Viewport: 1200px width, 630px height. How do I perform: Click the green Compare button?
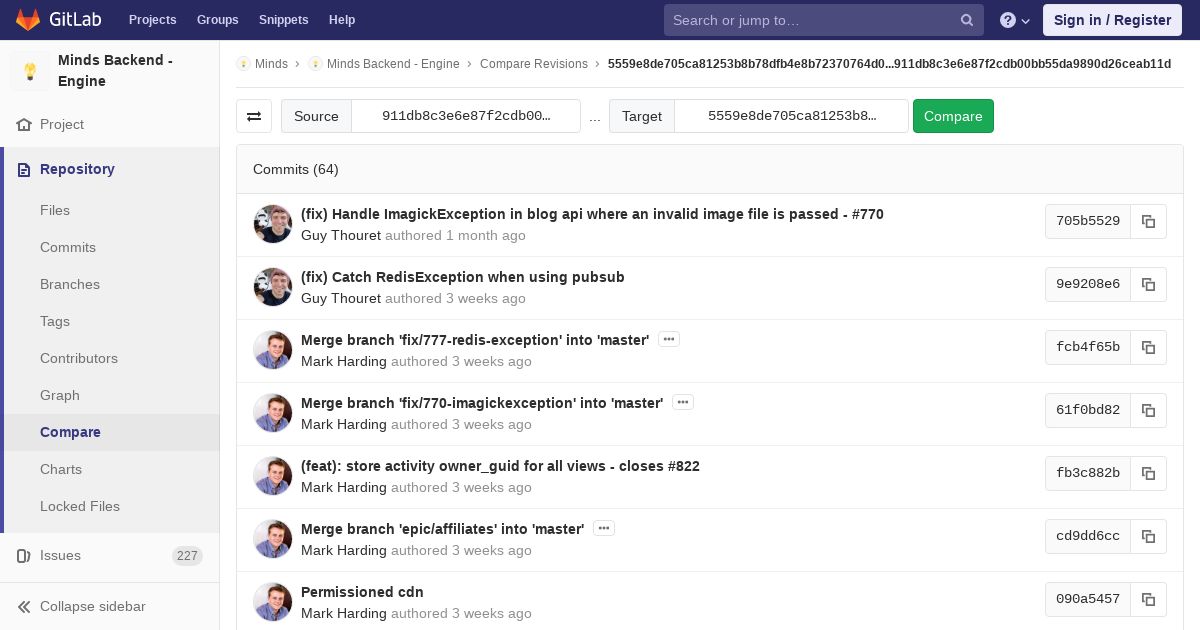[x=953, y=116]
